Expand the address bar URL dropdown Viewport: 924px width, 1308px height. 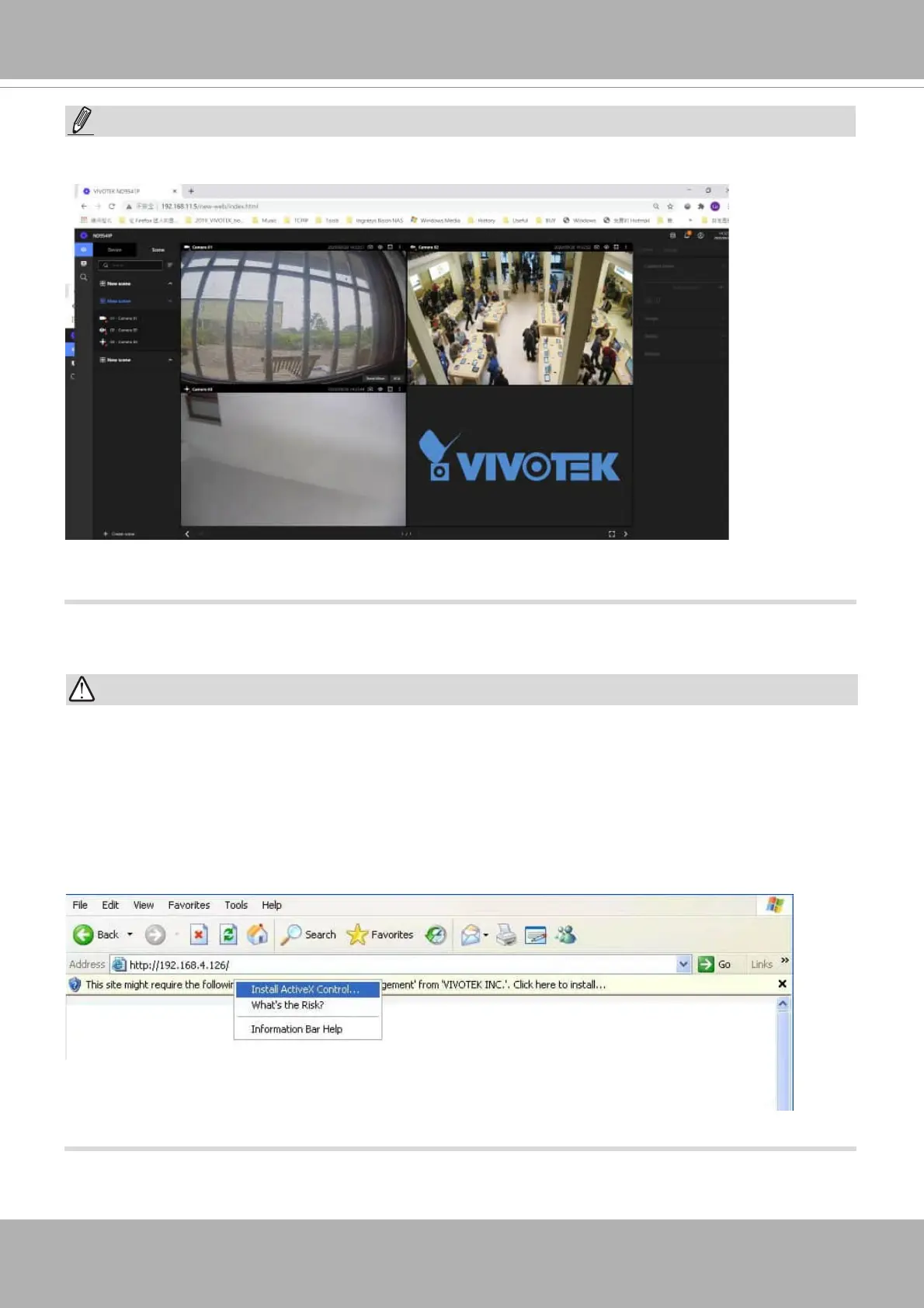click(683, 965)
